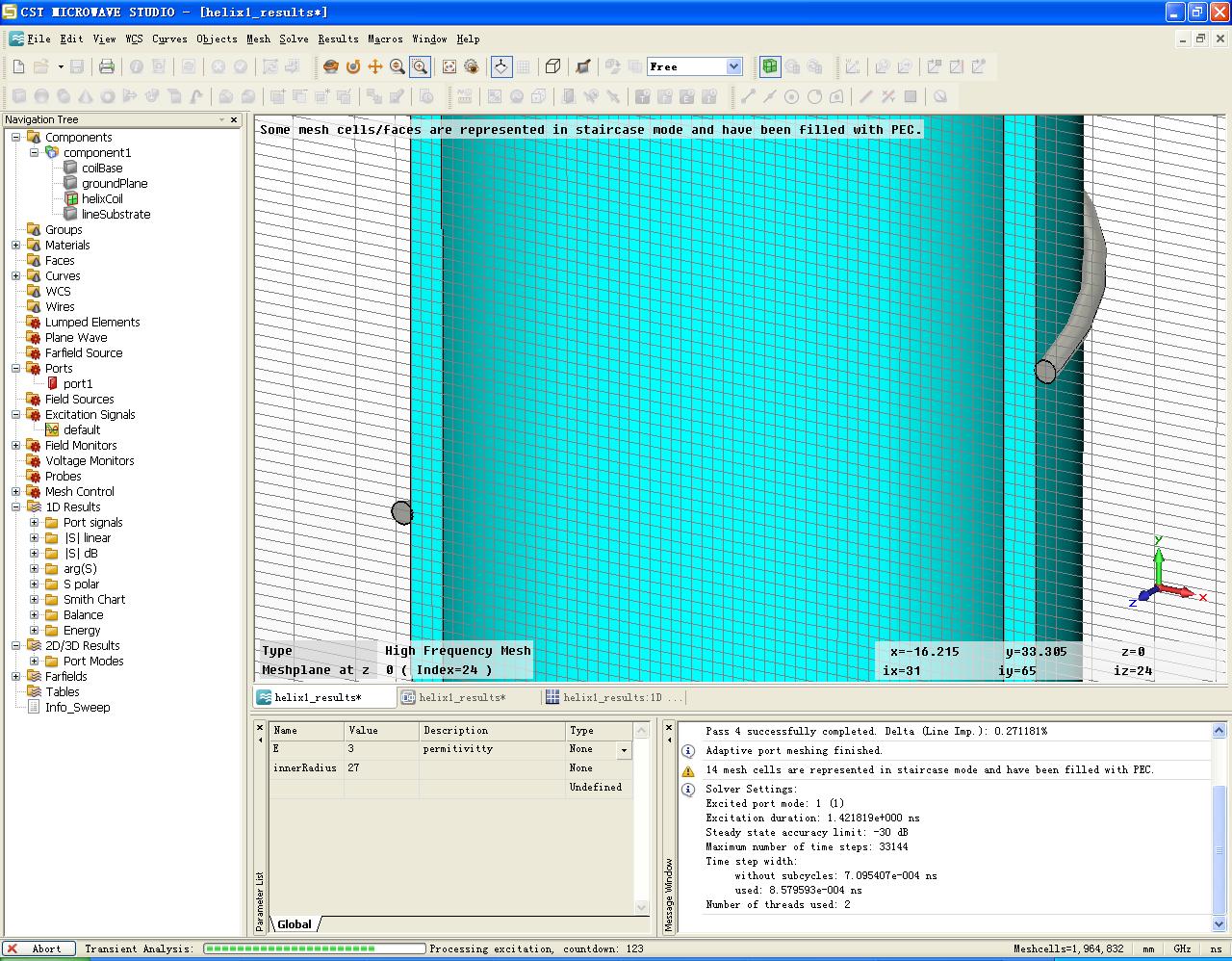Click the Parameter List scroll-down arrow
This screenshot has height=961, width=1232.
642,907
